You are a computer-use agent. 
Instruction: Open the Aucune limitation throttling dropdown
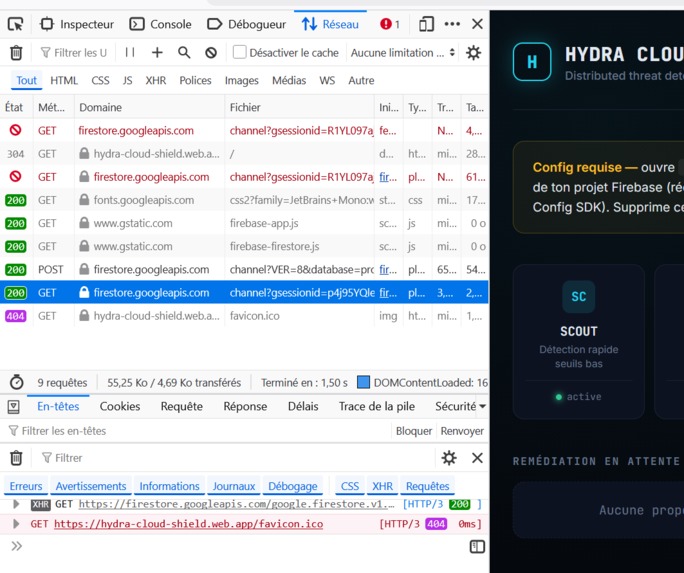tap(403, 53)
